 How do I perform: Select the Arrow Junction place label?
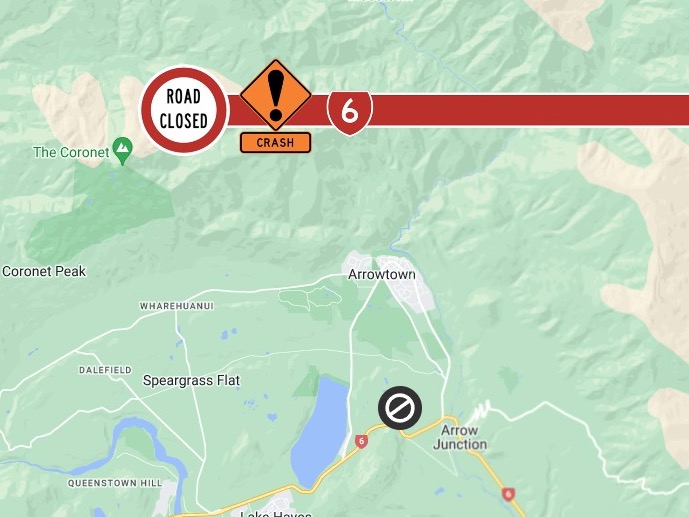pos(460,437)
